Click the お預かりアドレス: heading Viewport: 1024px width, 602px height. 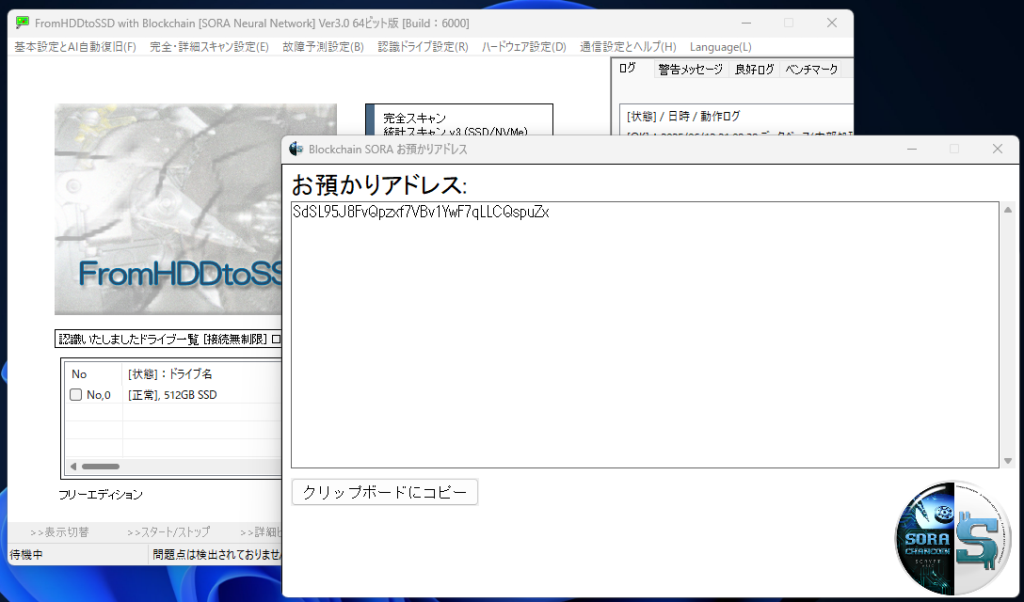point(379,185)
